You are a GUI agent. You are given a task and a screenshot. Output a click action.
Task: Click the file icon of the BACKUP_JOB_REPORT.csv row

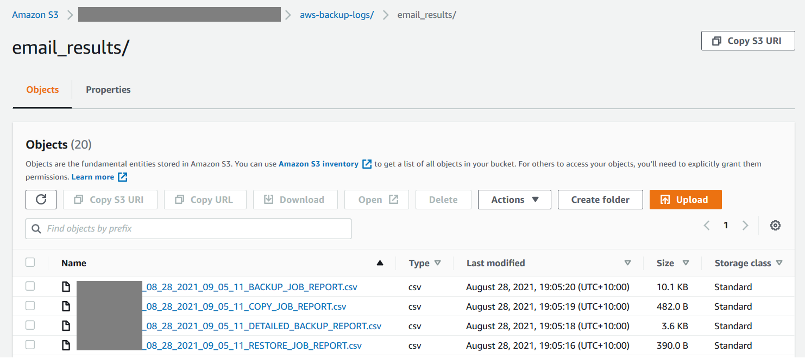tap(66, 287)
